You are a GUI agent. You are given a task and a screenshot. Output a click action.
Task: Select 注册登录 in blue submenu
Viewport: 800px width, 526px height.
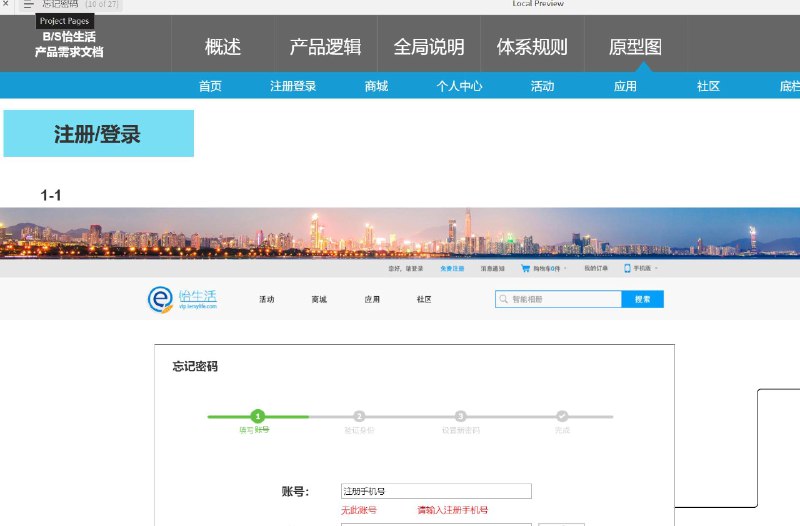click(293, 86)
